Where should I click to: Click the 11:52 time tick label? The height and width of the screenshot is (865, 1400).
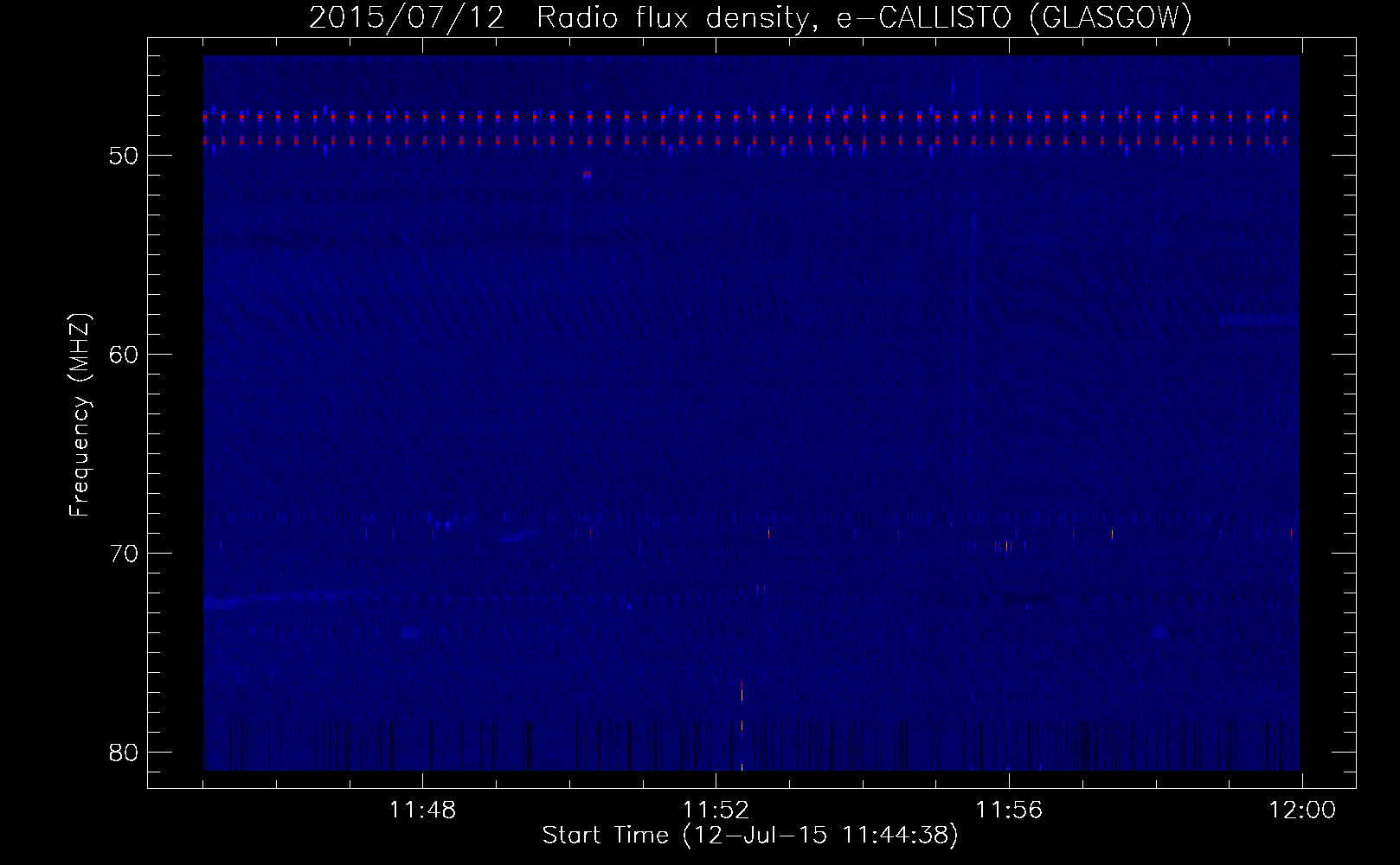tap(716, 811)
